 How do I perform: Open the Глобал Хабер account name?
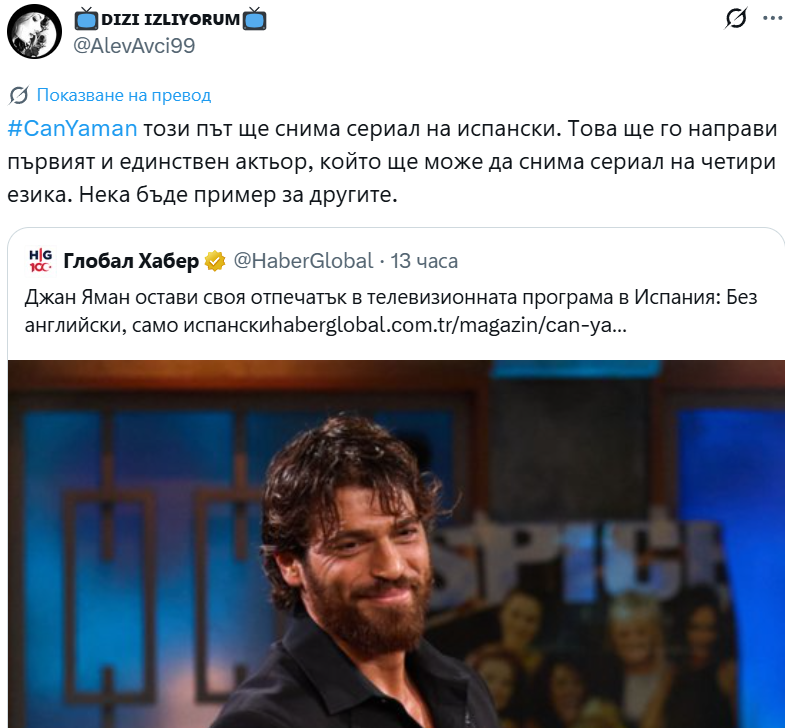click(131, 261)
